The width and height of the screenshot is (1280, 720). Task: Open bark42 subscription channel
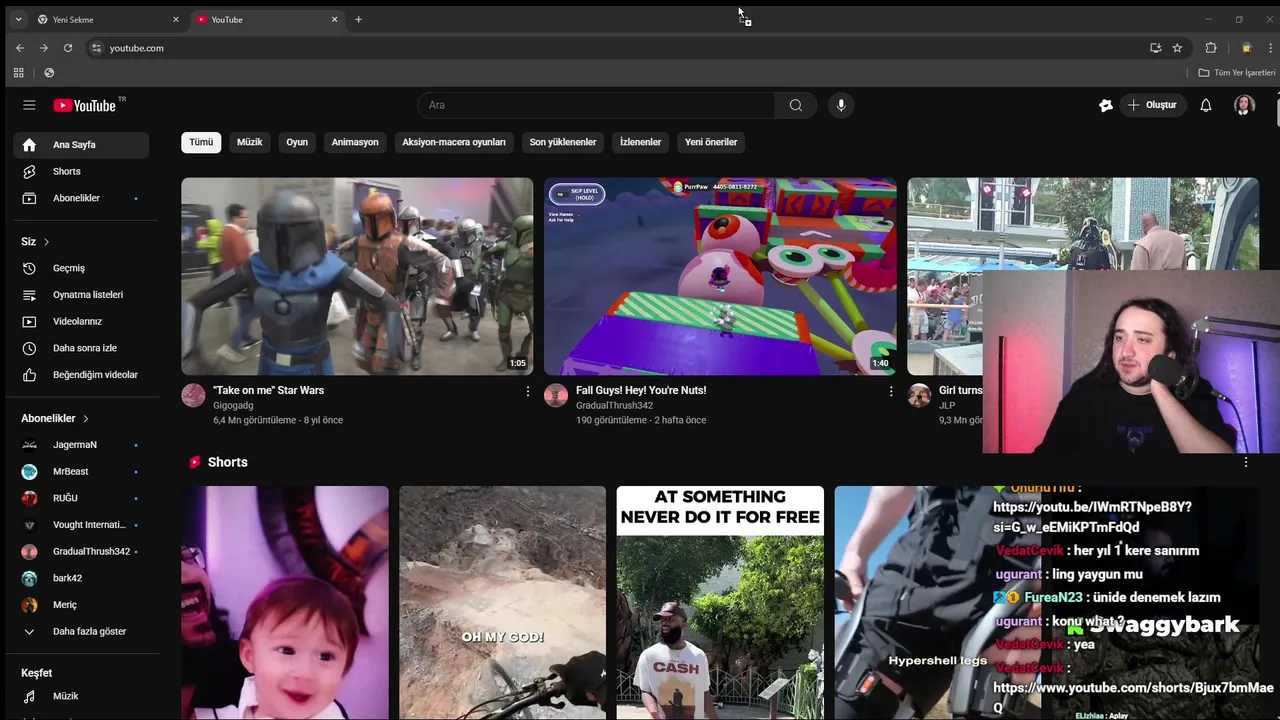pos(81,578)
